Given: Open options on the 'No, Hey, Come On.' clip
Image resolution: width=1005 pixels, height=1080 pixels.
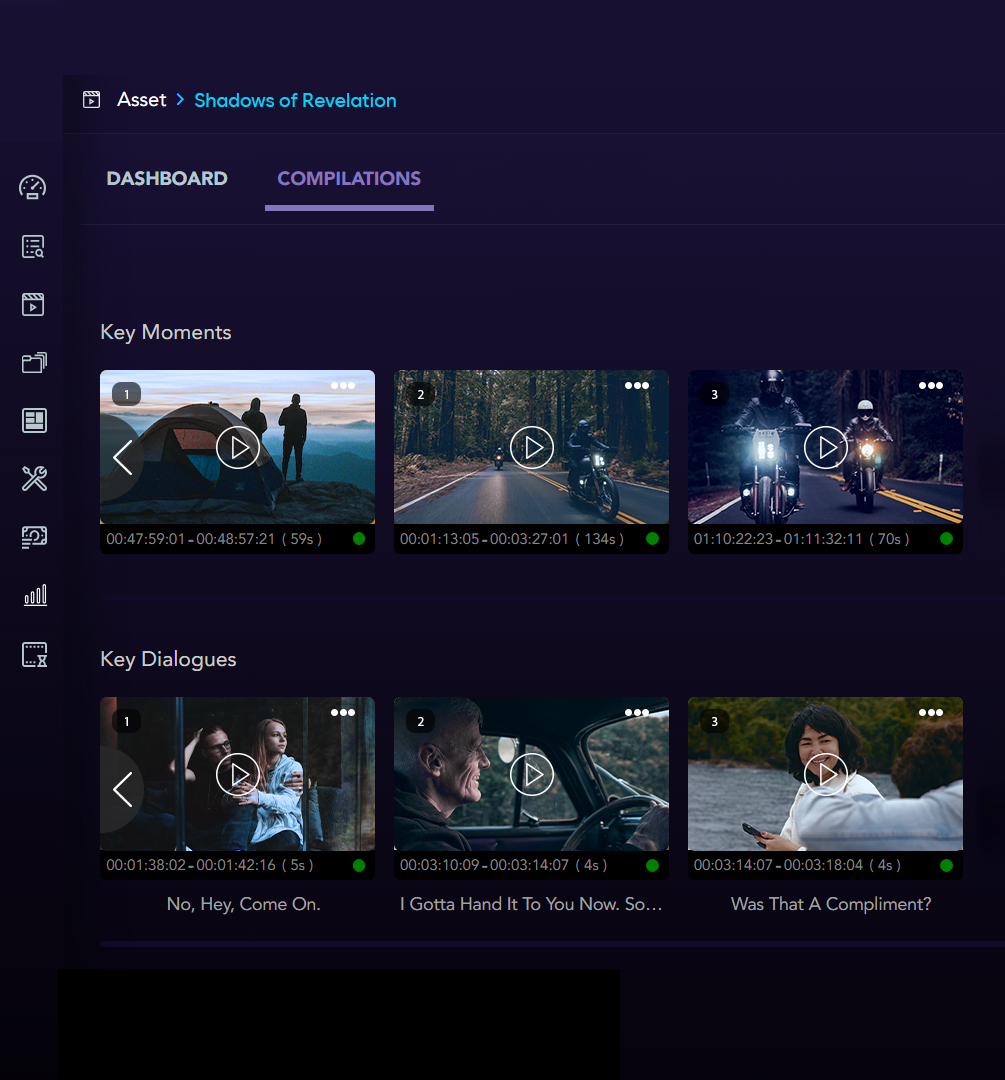Looking at the screenshot, I should (x=343, y=712).
